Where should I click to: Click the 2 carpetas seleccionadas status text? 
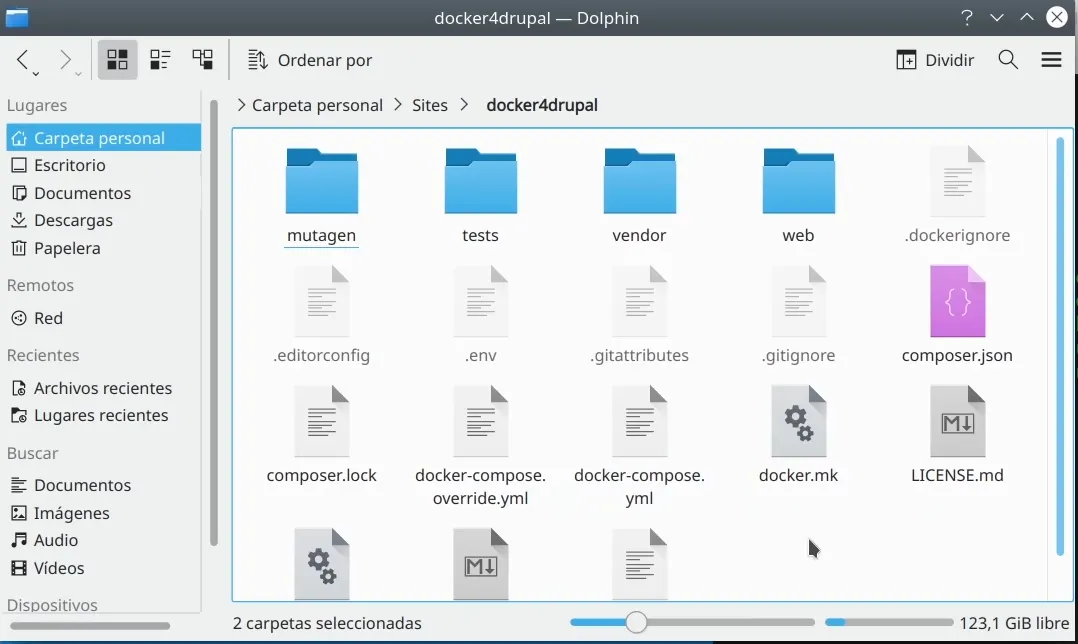pos(327,623)
